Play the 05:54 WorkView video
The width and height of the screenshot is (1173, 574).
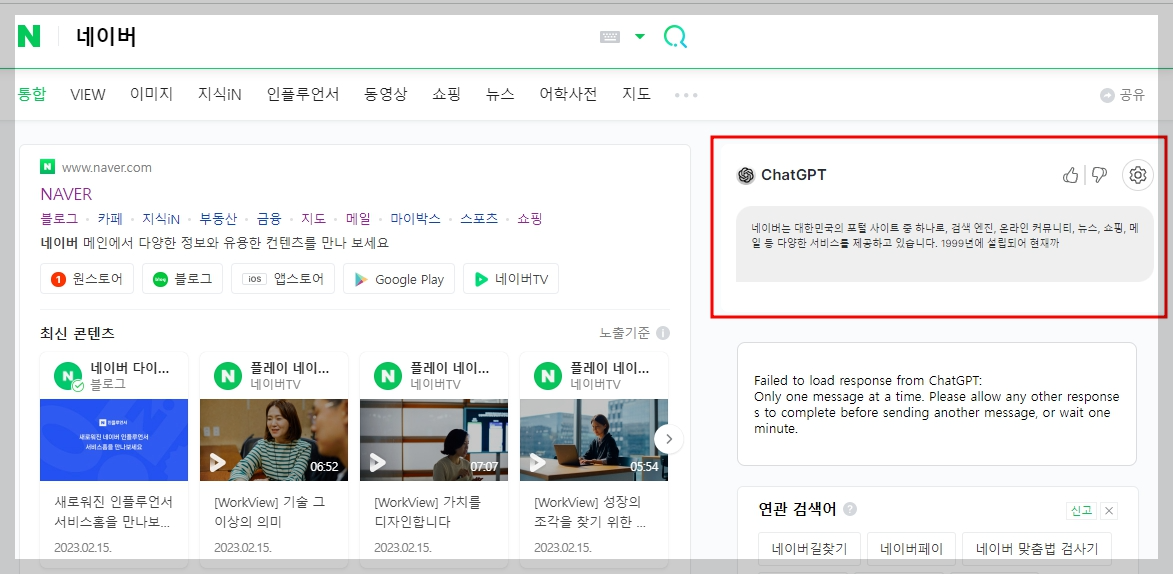(594, 439)
